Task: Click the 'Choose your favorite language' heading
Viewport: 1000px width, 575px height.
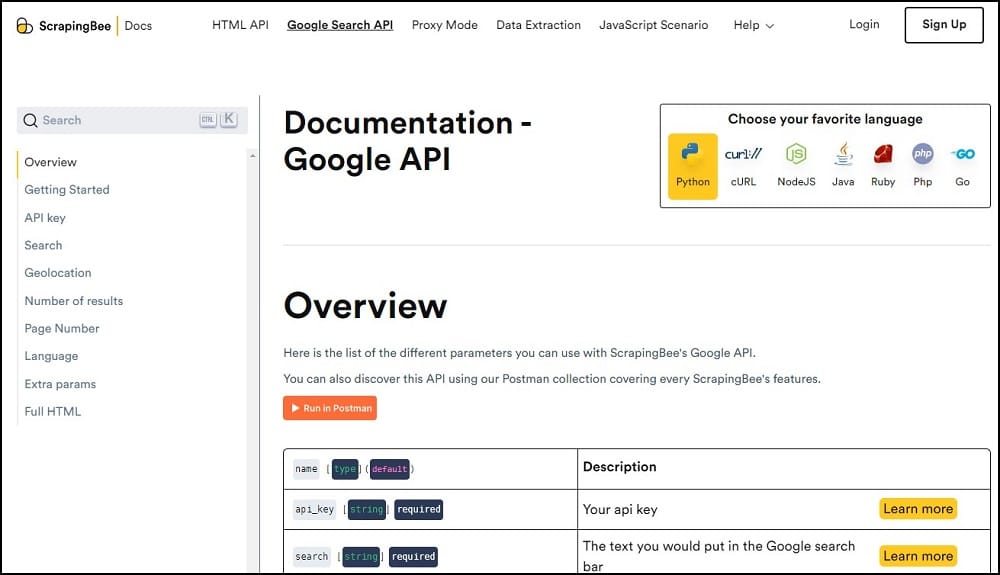Action: tap(825, 119)
